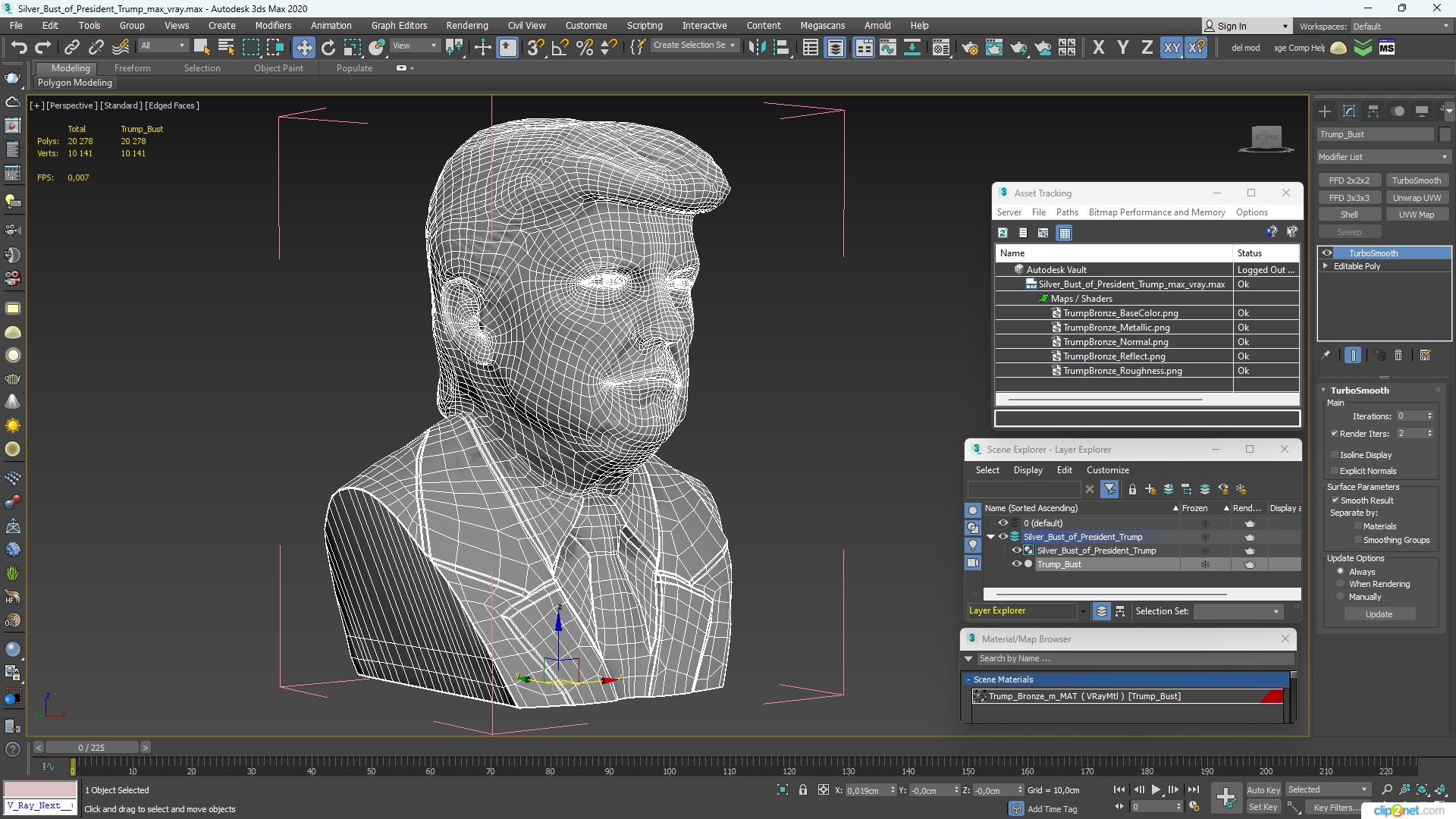Click the Update button in TurboSmooth
Screen dimensions: 1456x819
click(1379, 614)
